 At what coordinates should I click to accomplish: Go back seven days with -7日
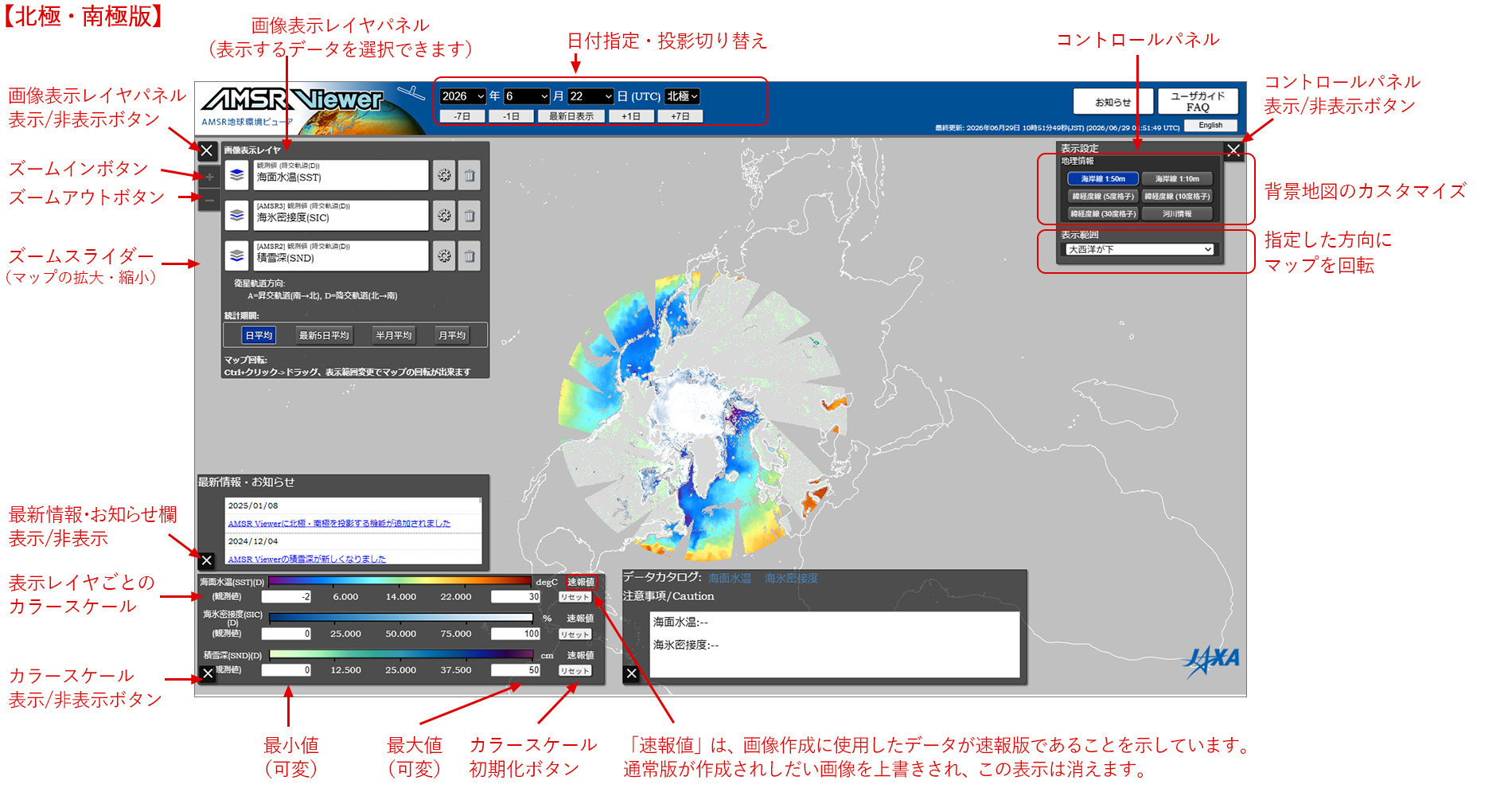[462, 116]
